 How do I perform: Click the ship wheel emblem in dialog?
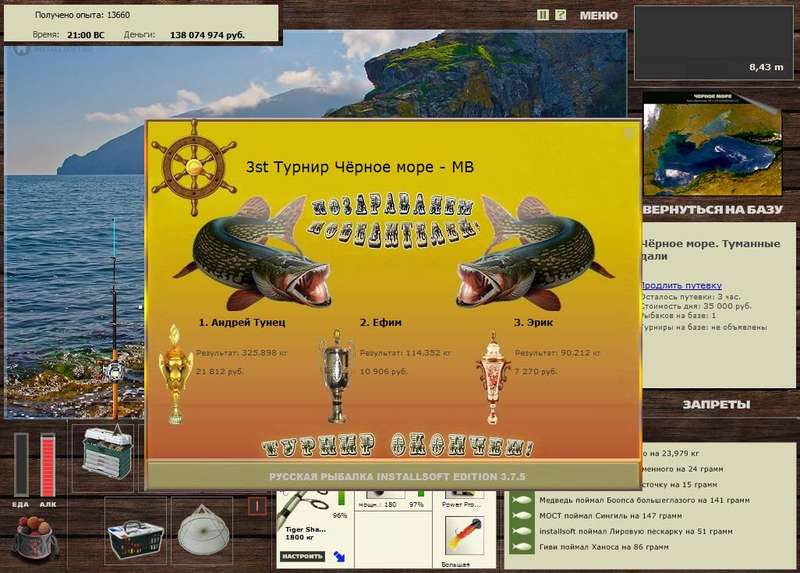click(x=193, y=168)
